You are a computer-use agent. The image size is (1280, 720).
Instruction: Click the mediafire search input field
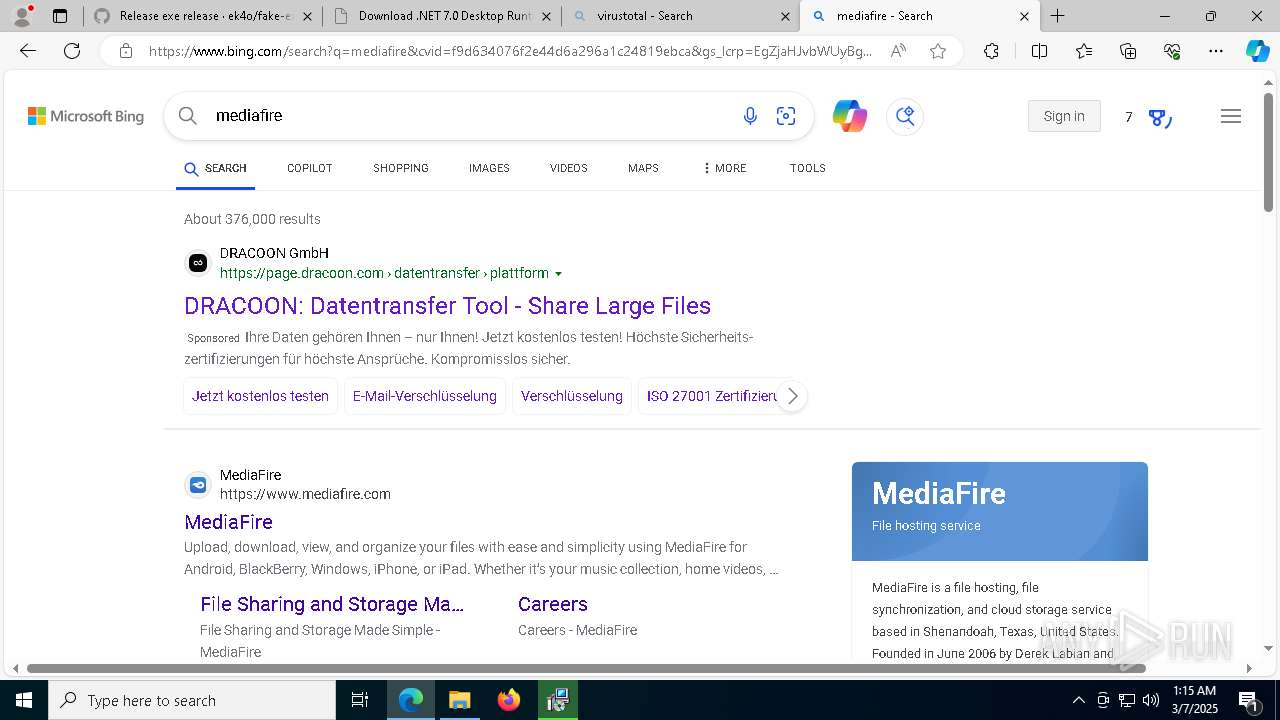(x=470, y=116)
